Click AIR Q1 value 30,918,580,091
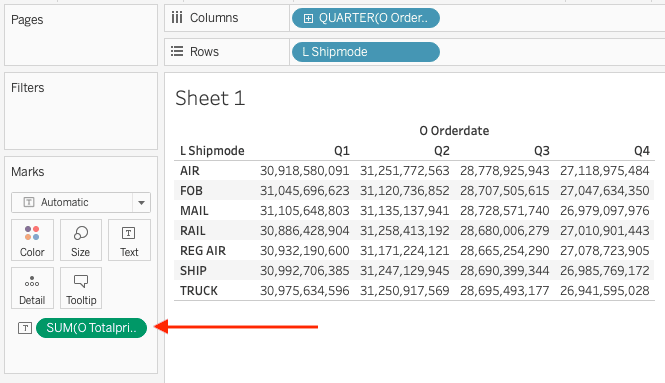Viewport: 665px width, 383px height. 305,171
